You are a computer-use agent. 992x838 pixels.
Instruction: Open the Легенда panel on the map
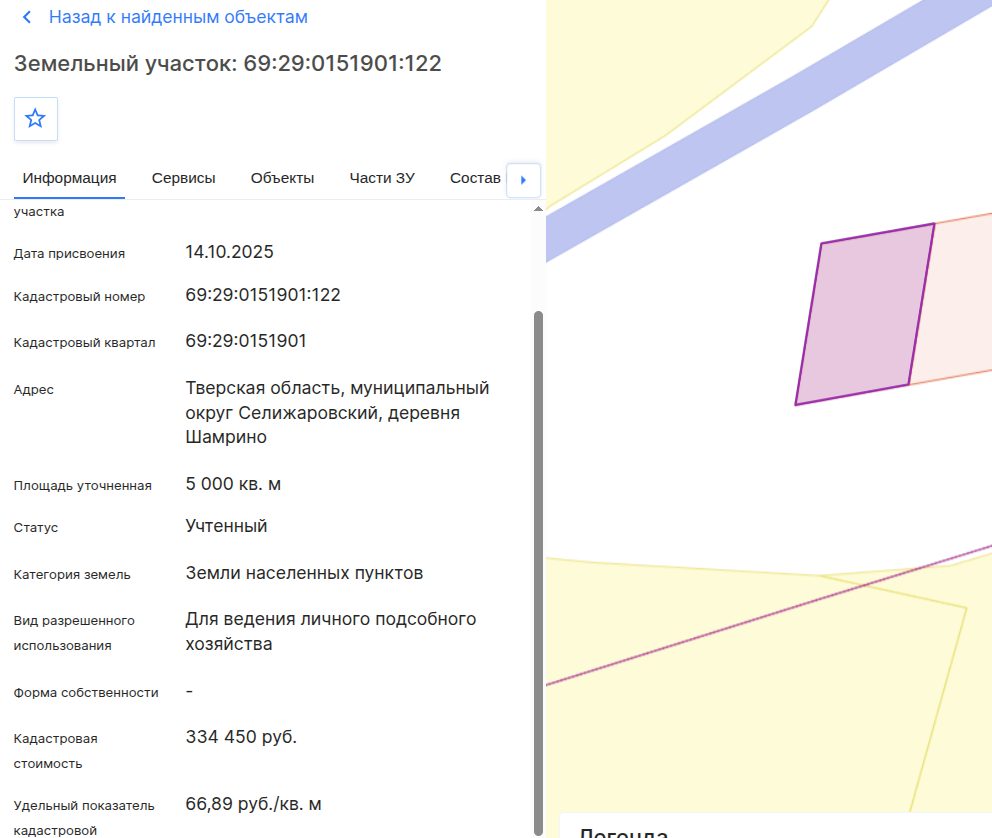pyautogui.click(x=624, y=832)
